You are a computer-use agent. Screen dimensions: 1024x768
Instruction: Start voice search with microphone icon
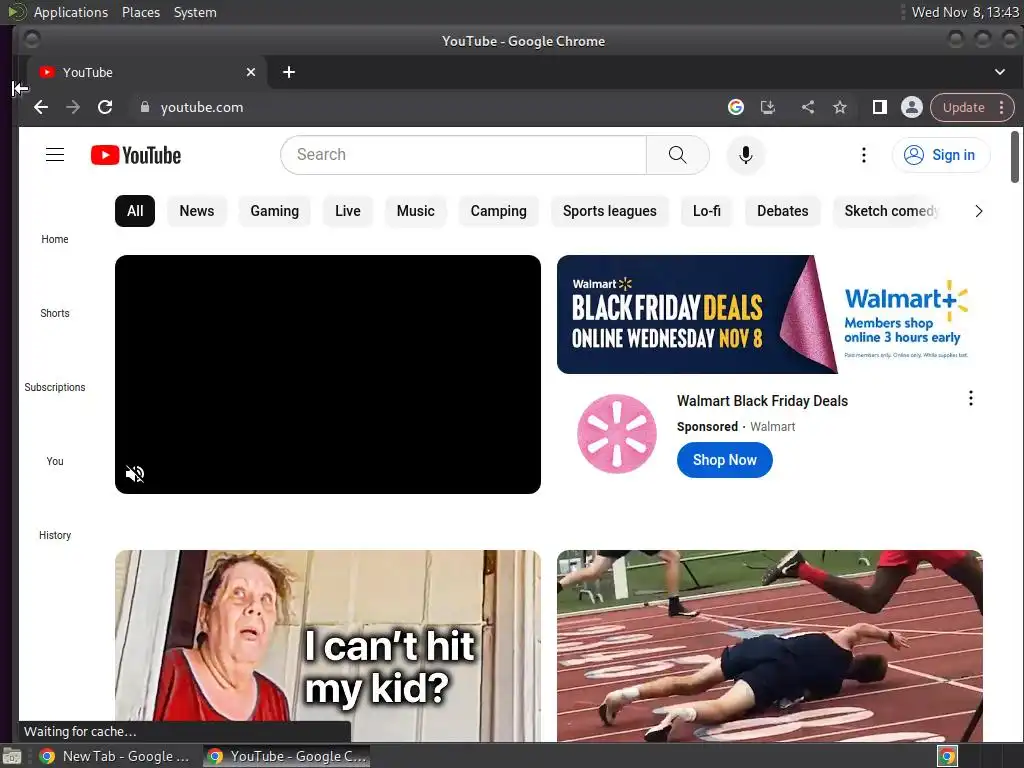coord(745,155)
